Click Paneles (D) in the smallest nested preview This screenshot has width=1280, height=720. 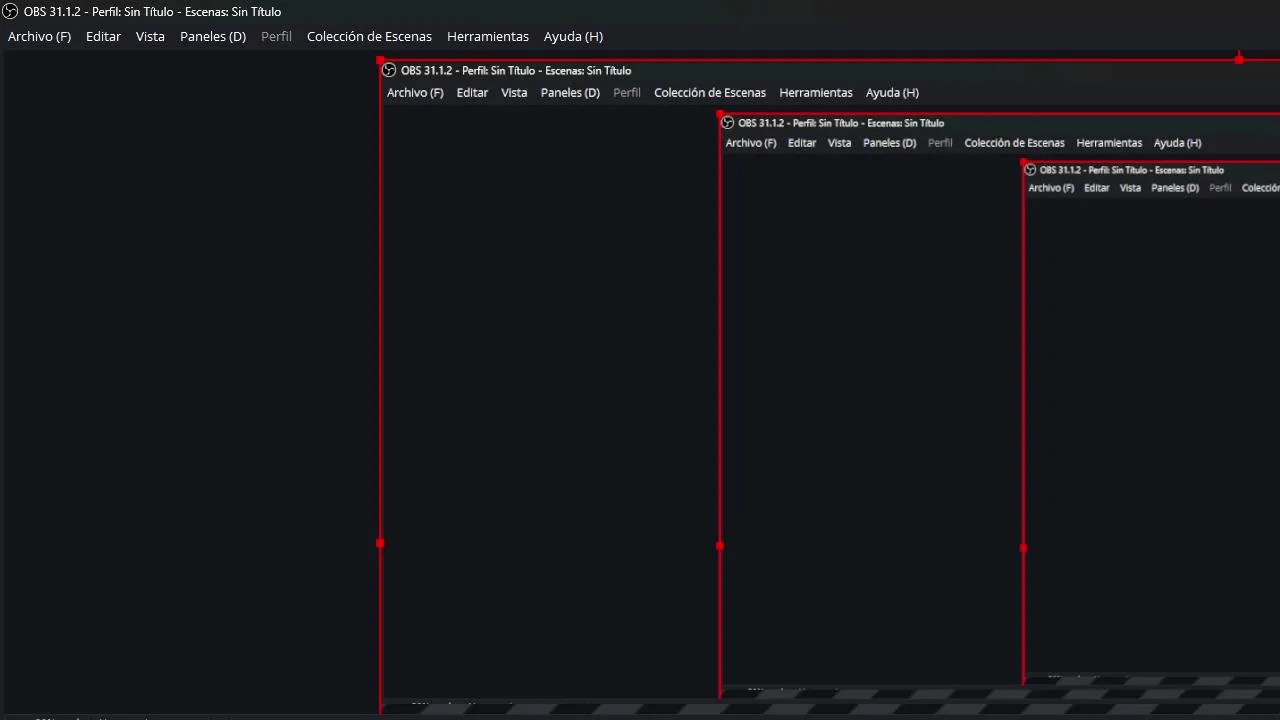click(x=1175, y=188)
